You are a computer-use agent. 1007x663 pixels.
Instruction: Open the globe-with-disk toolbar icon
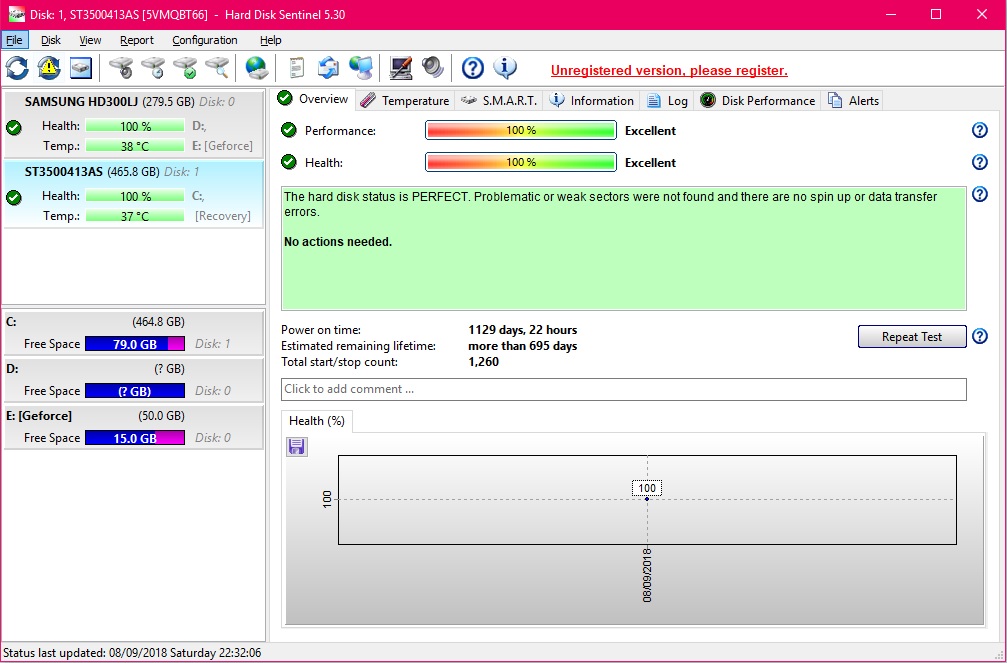257,68
